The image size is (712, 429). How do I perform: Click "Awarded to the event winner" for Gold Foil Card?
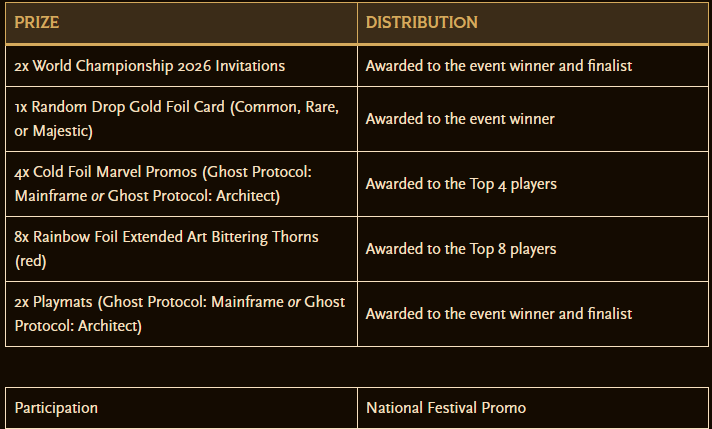[x=460, y=118]
